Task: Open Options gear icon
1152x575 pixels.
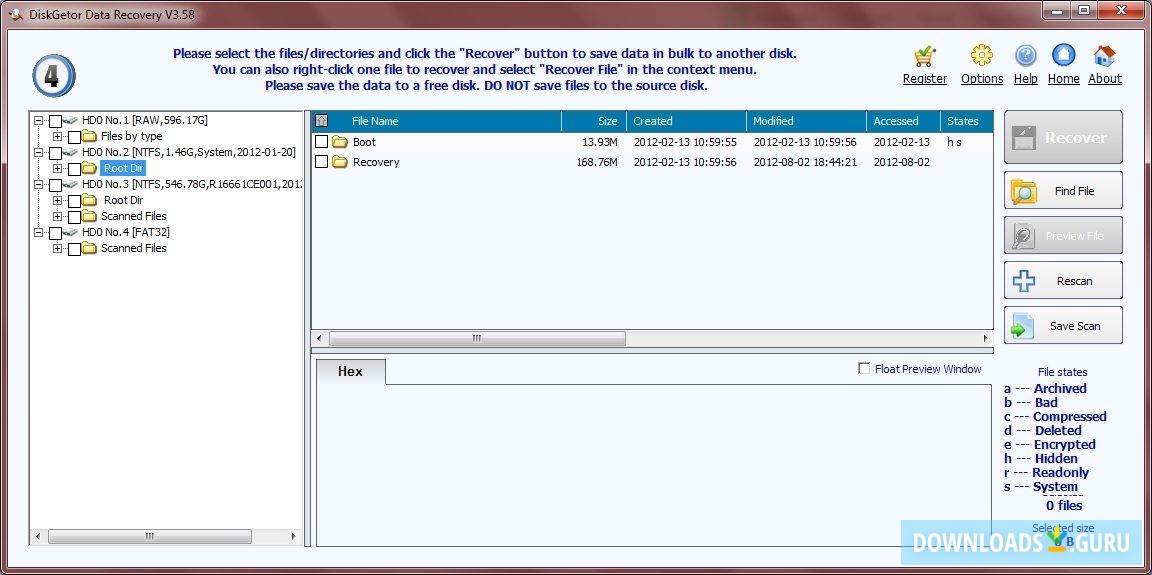Action: (982, 56)
